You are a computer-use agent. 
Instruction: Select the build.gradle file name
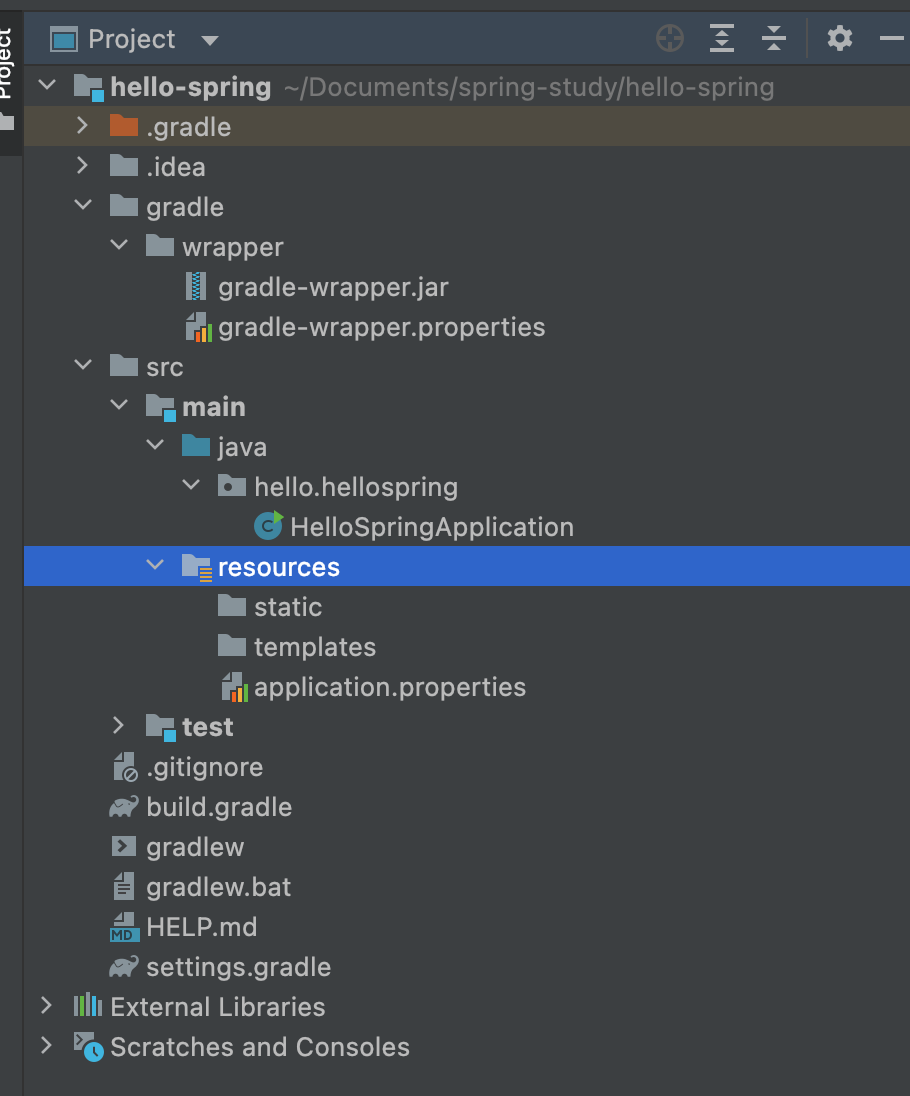(219, 807)
